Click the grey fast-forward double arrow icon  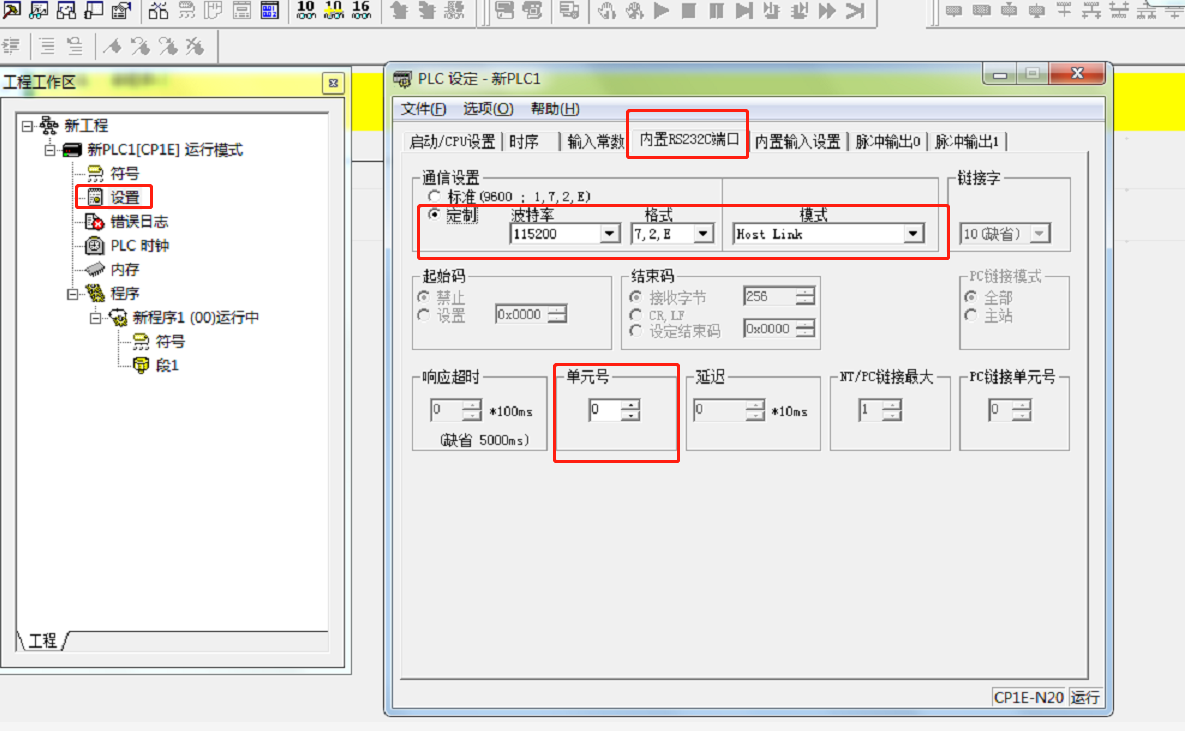click(828, 10)
